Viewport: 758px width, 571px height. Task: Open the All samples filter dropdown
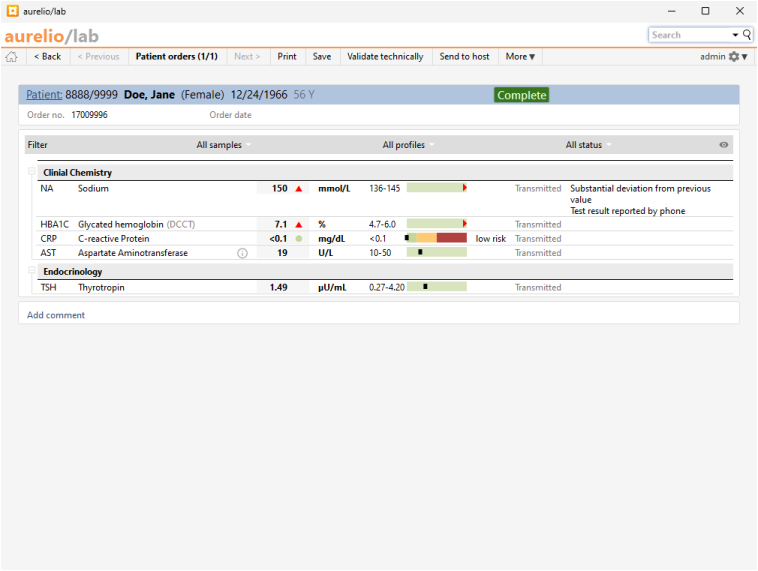click(223, 145)
